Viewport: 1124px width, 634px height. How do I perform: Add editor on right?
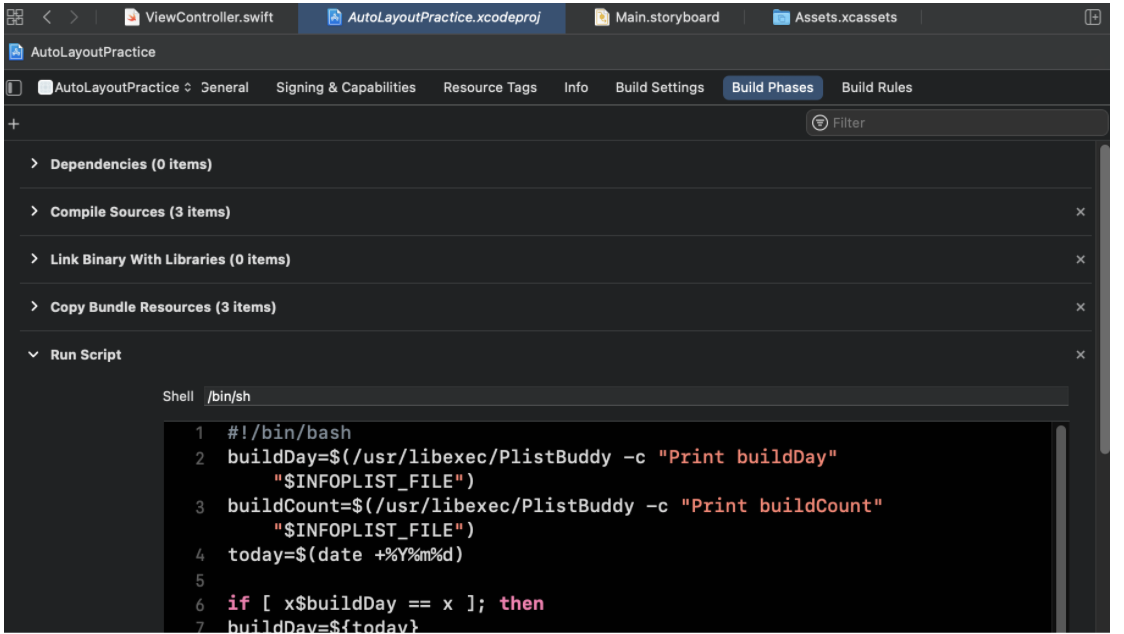[x=1092, y=17]
